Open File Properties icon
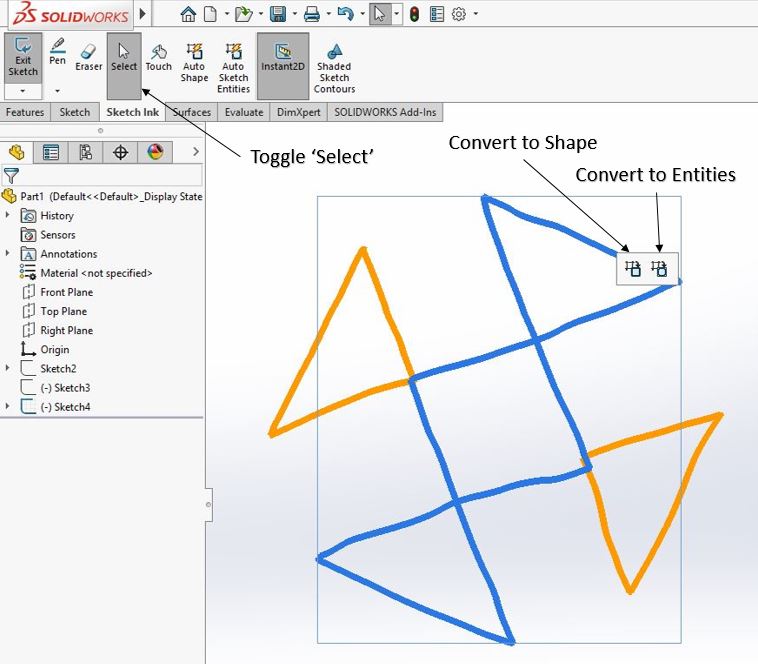758x665 pixels. coord(437,14)
